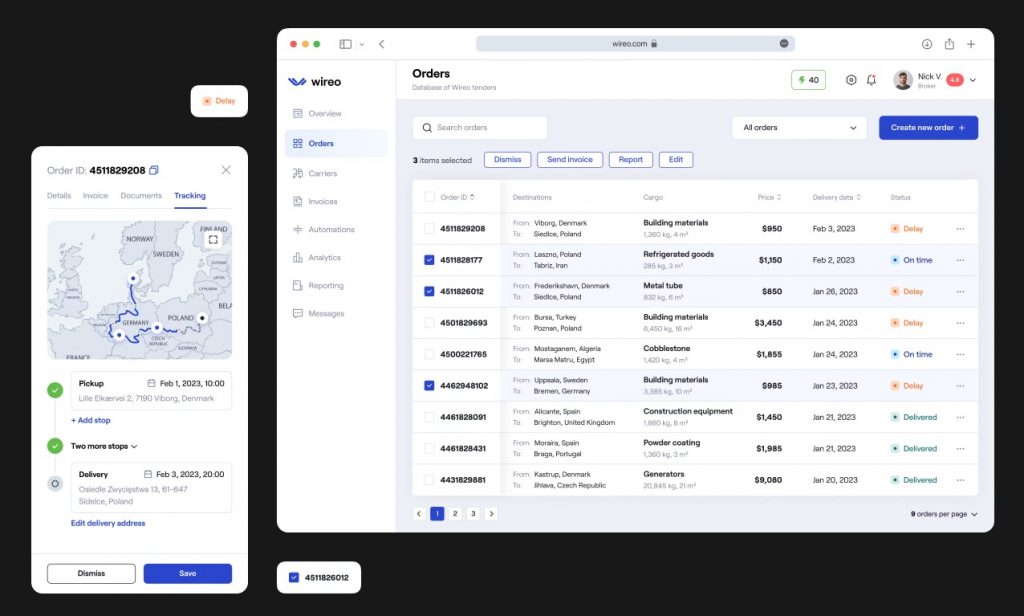Image resolution: width=1024 pixels, height=616 pixels.
Task: Open Nick V. profile menu chevron
Action: (972, 81)
